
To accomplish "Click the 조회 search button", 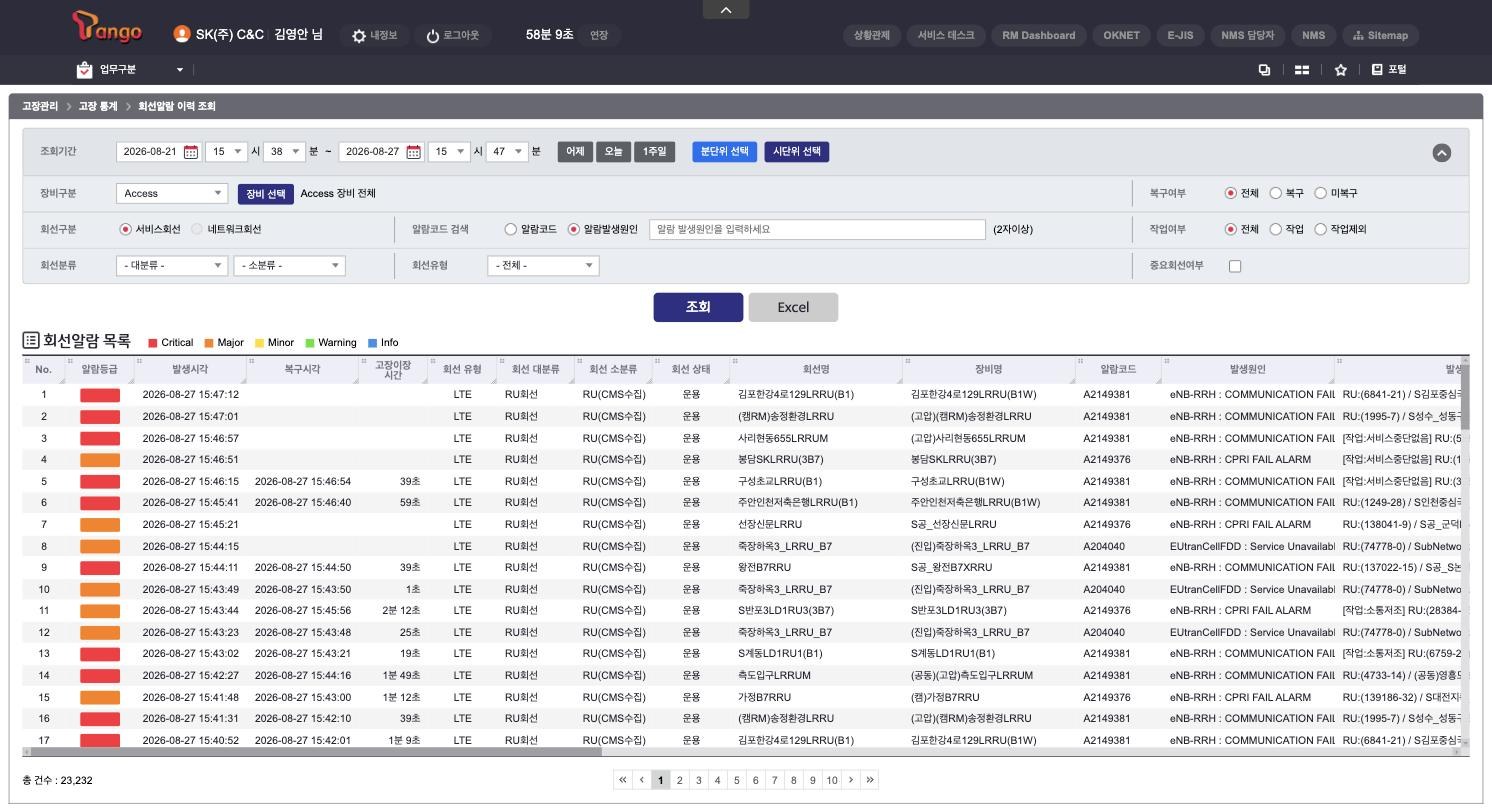I will point(698,307).
